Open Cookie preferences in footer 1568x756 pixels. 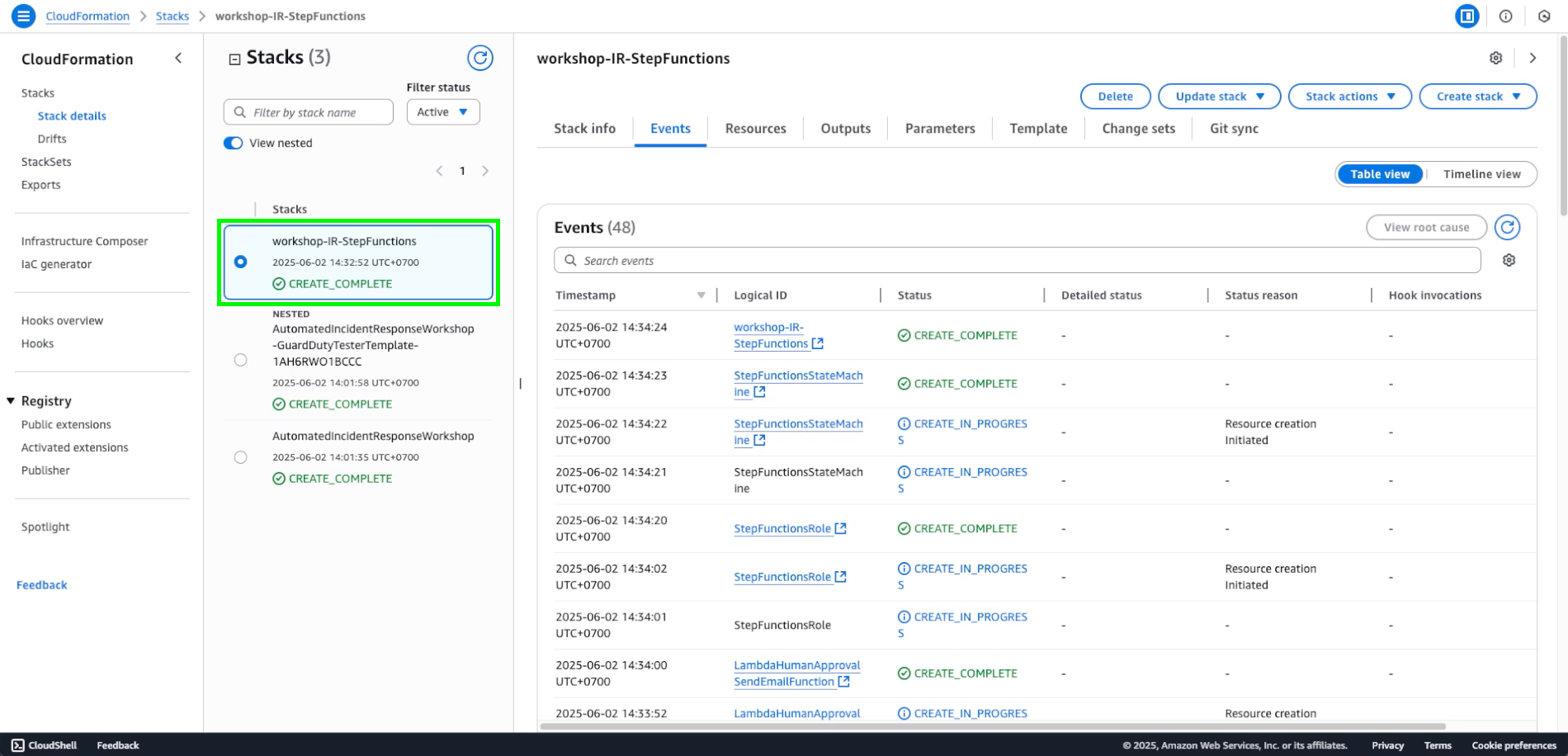[x=1514, y=745]
